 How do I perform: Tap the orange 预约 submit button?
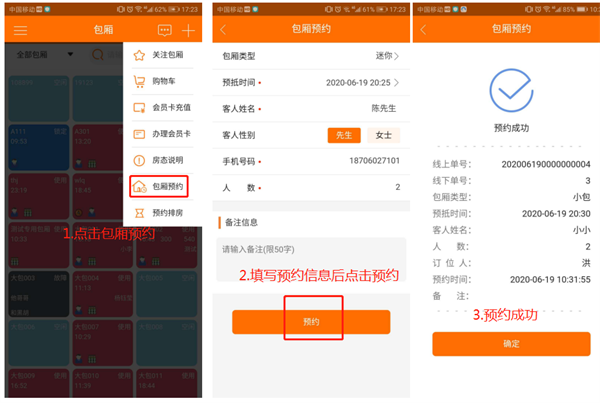pyautogui.click(x=311, y=322)
